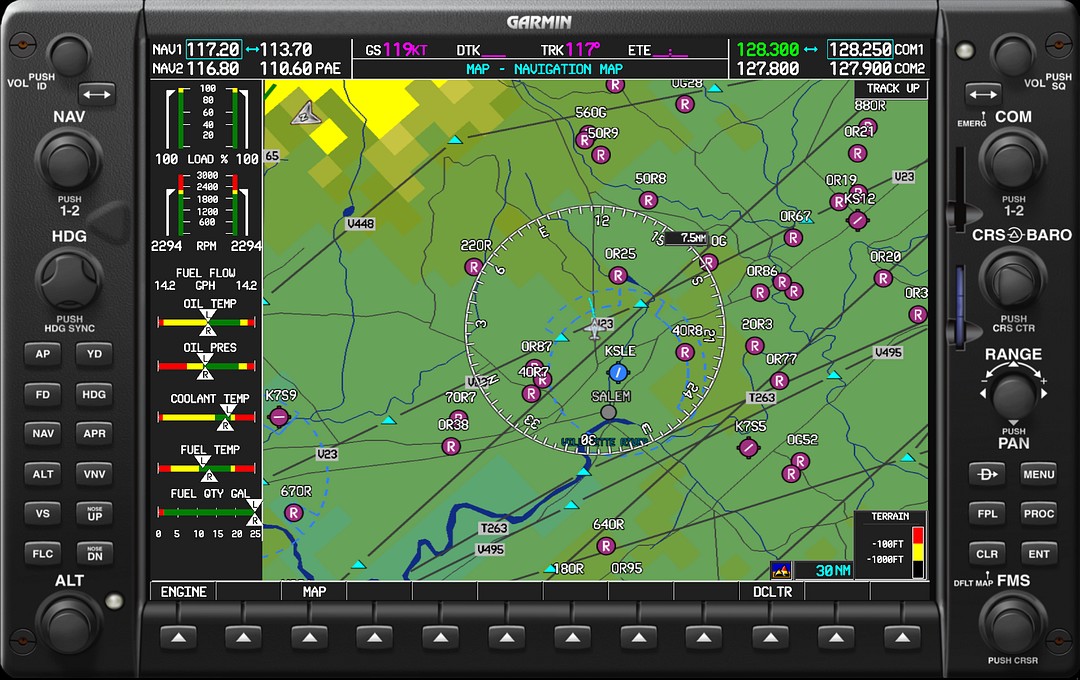Engage the VS vertical speed key
Screen dimensions: 1080x680
[x=43, y=513]
